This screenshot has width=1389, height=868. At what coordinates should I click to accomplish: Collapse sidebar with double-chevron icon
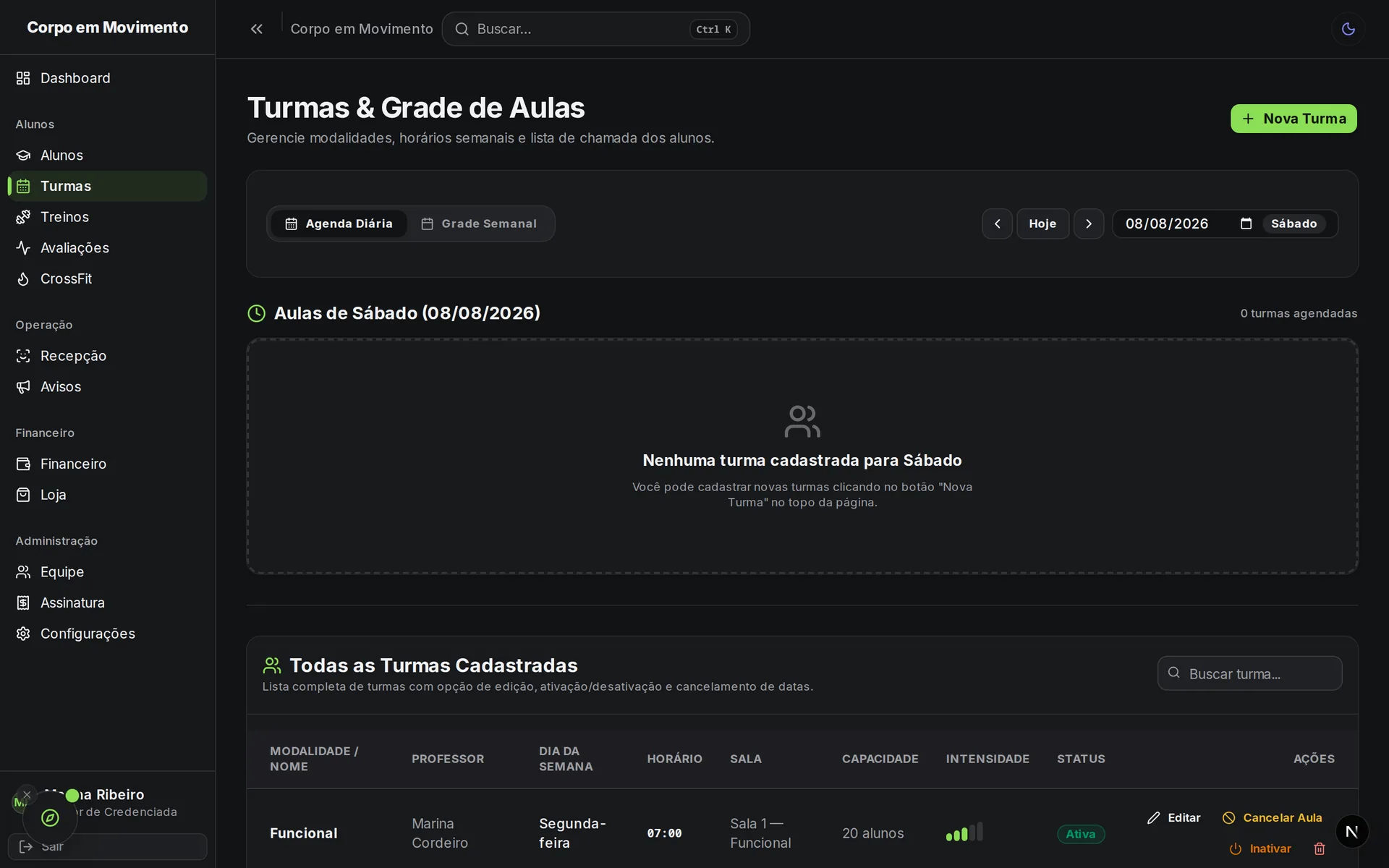(x=256, y=29)
